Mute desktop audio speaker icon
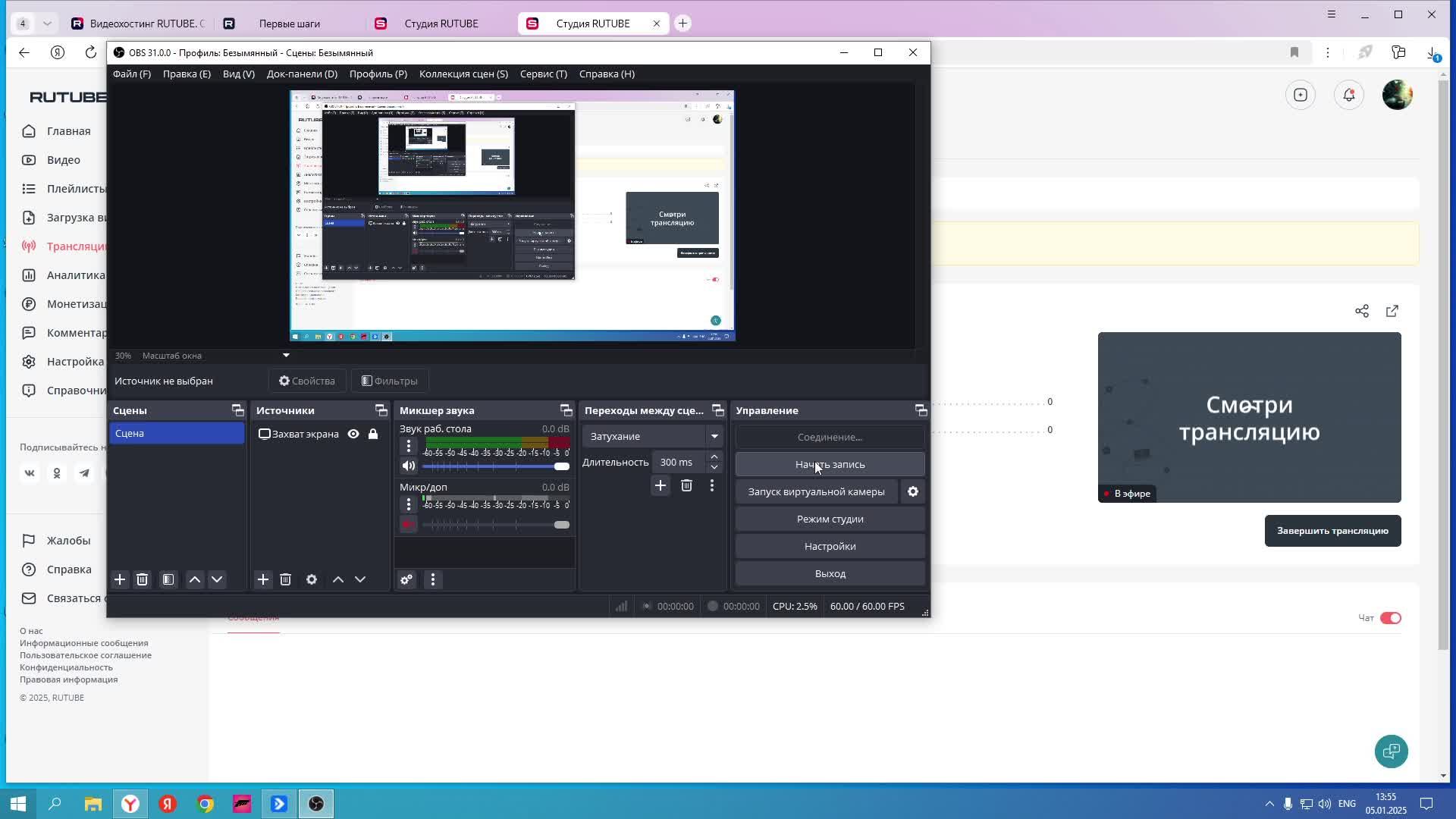This screenshot has height=819, width=1456. pos(409,466)
